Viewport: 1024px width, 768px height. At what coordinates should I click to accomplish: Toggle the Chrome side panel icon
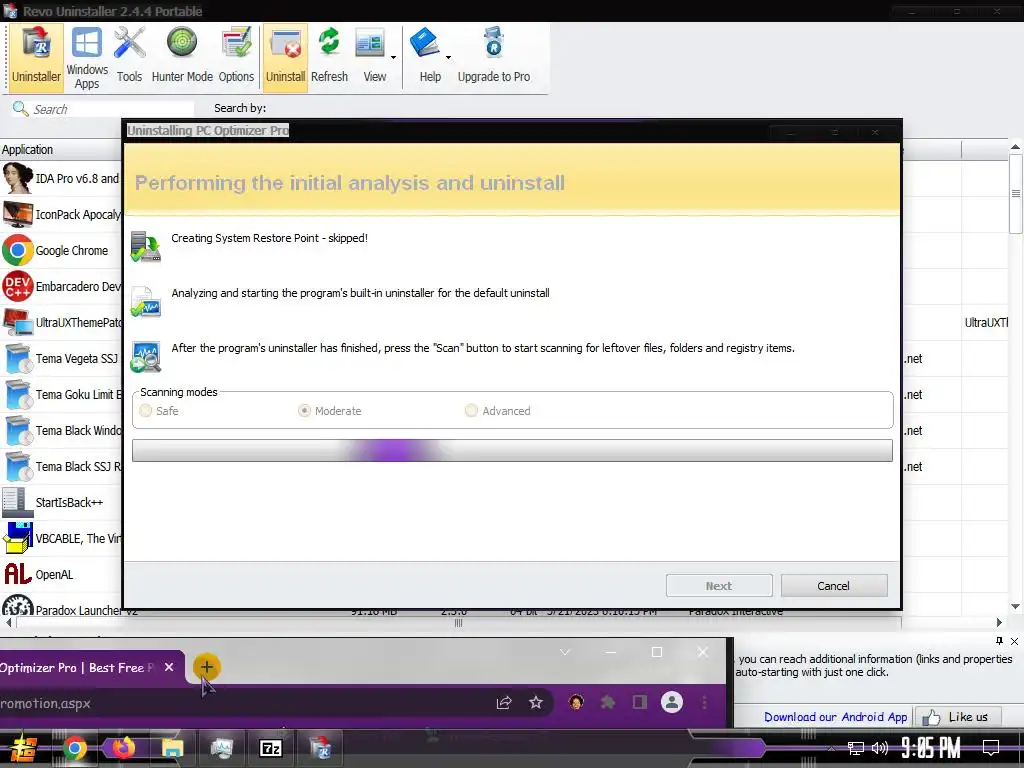[x=639, y=703]
